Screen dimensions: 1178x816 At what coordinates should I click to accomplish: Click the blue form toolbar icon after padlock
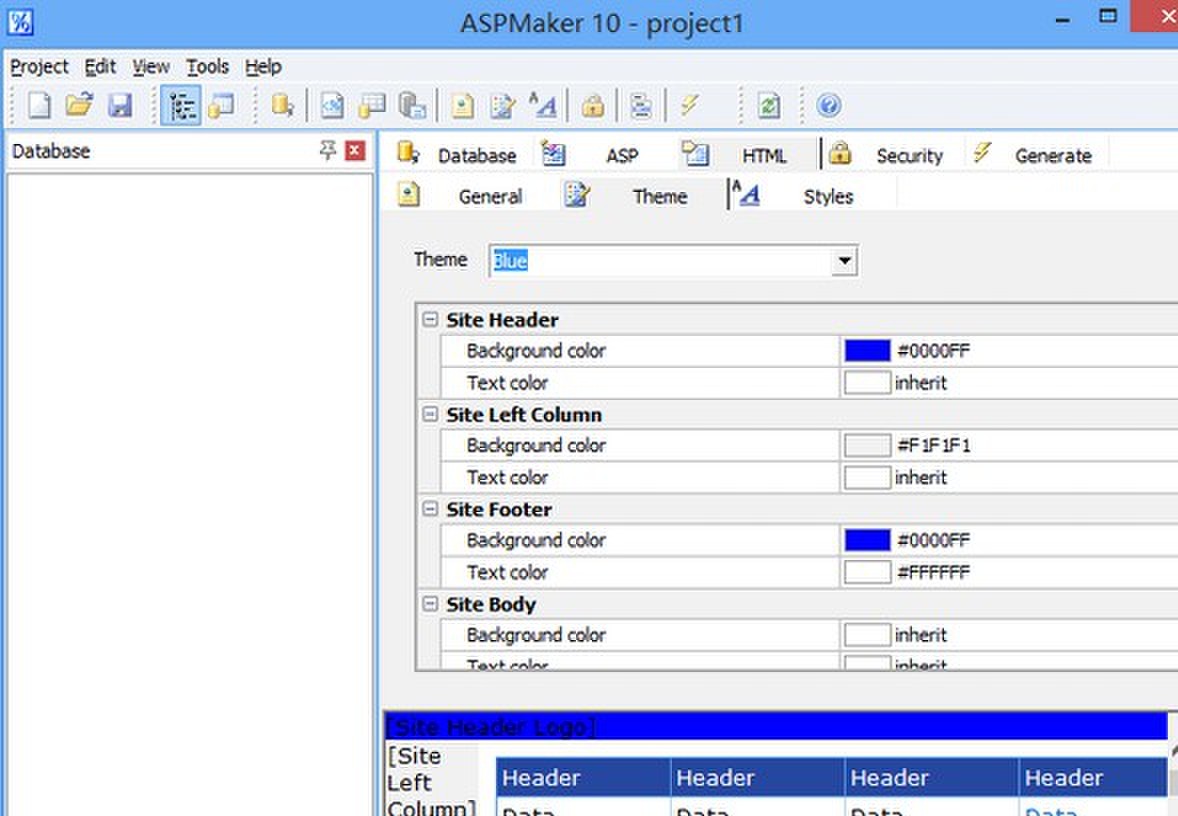tap(641, 105)
